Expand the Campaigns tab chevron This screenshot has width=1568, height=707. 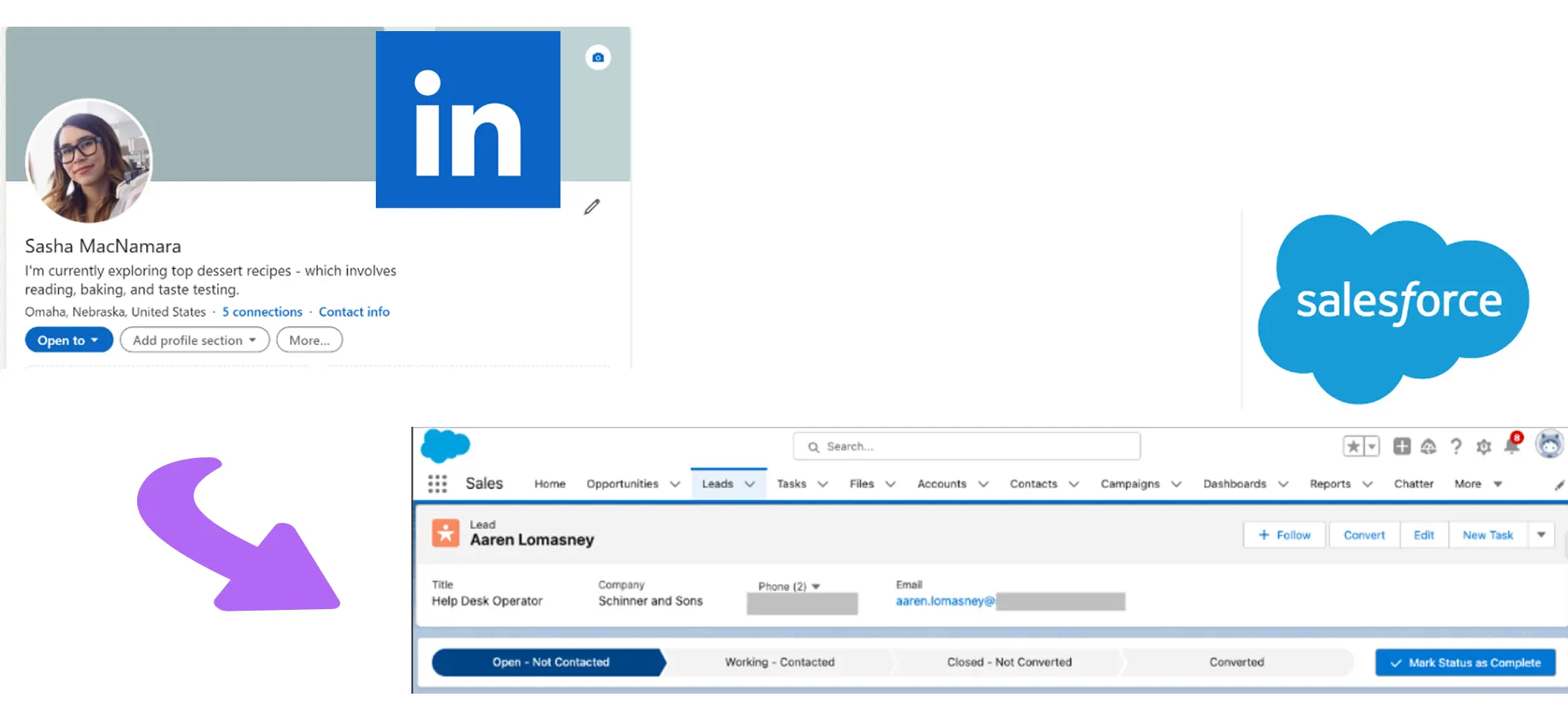coord(1176,485)
